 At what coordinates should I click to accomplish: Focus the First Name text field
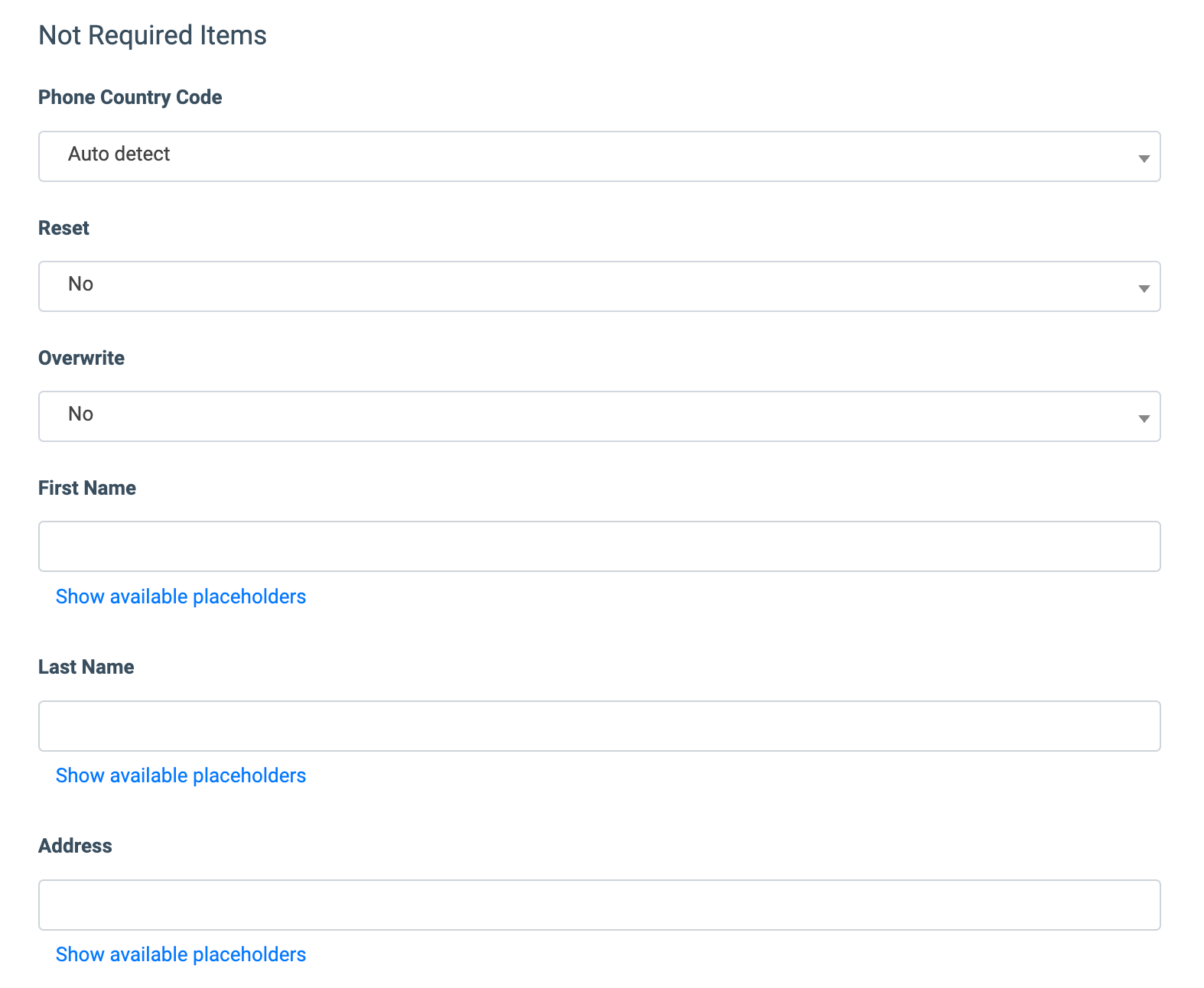(x=600, y=547)
